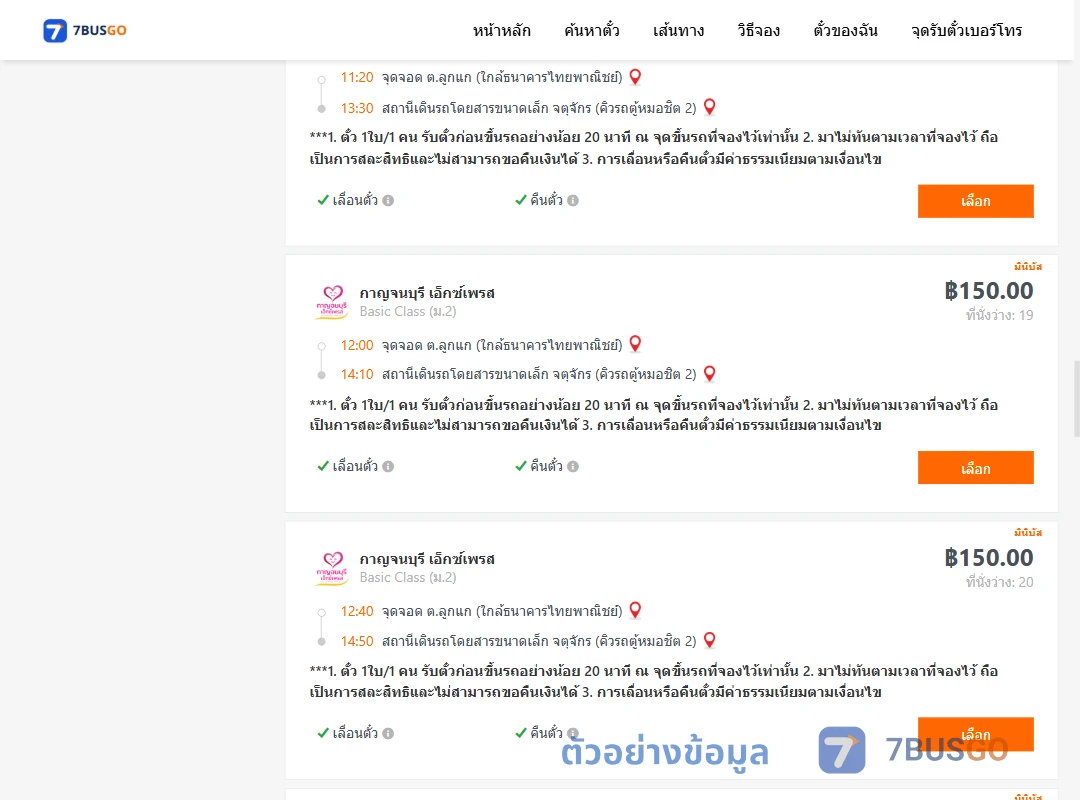The width and height of the screenshot is (1080, 800).
Task: Click map pin next to 12:40 departure stop
Action: [x=635, y=610]
